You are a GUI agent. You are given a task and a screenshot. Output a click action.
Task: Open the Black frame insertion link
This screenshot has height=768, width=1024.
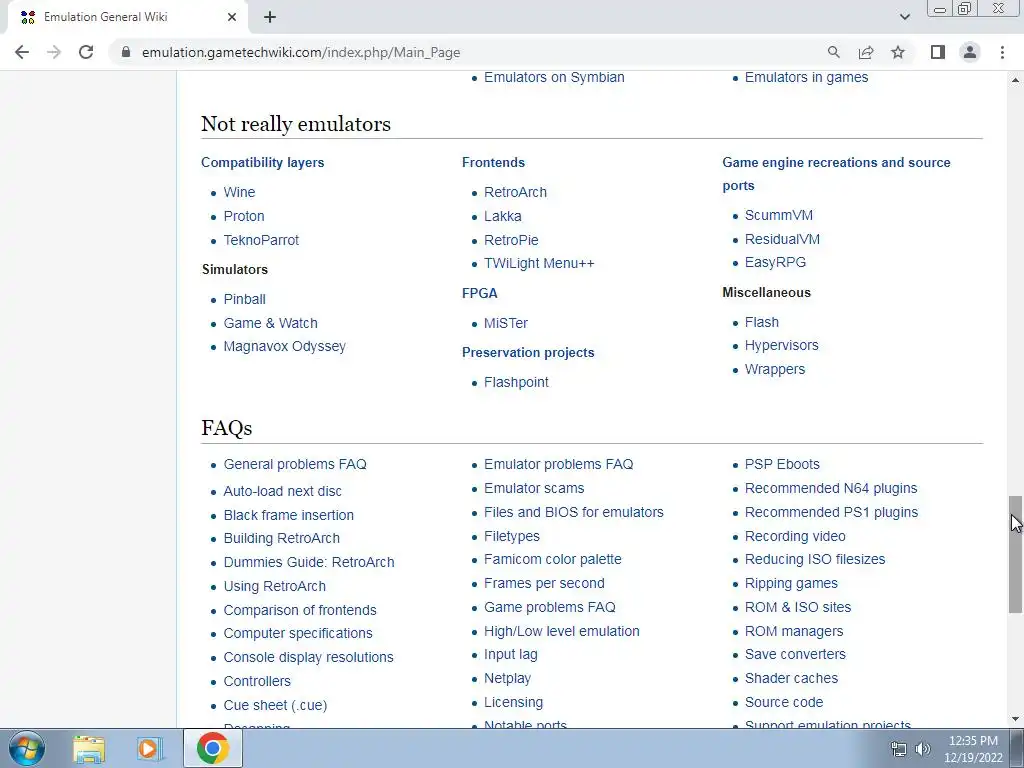tap(288, 515)
